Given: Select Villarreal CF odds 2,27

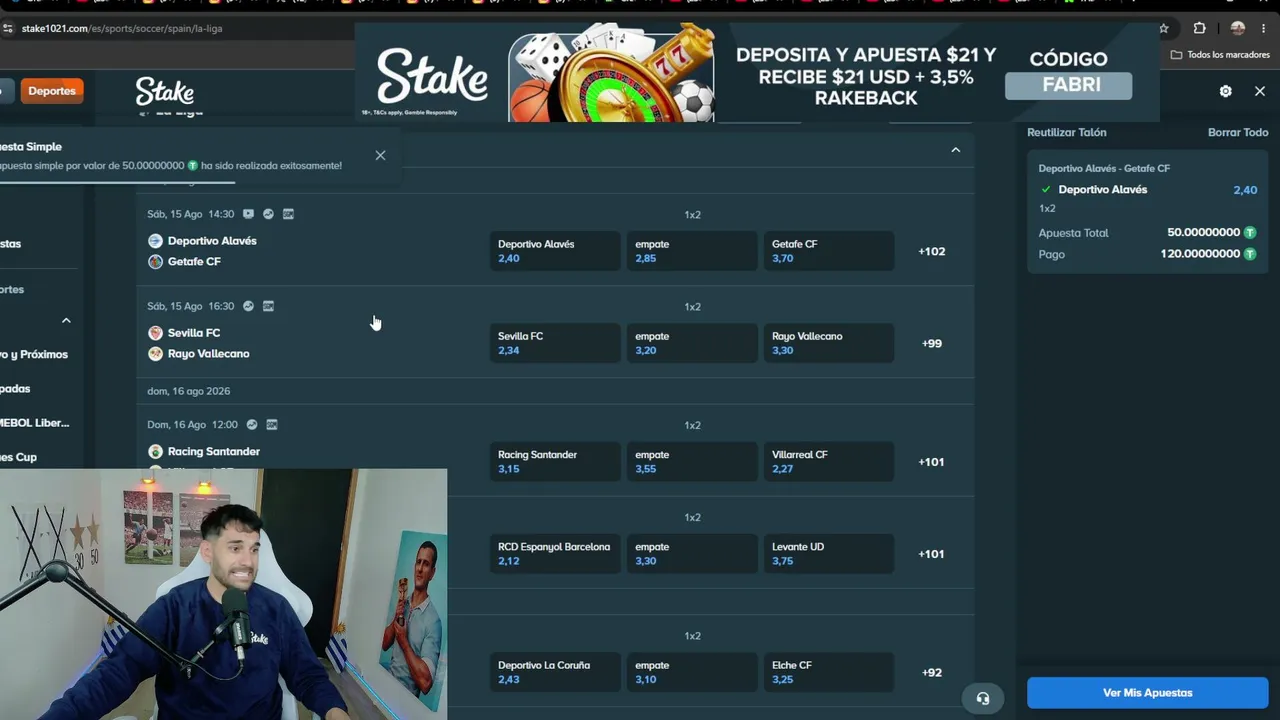Looking at the screenshot, I should 829,462.
